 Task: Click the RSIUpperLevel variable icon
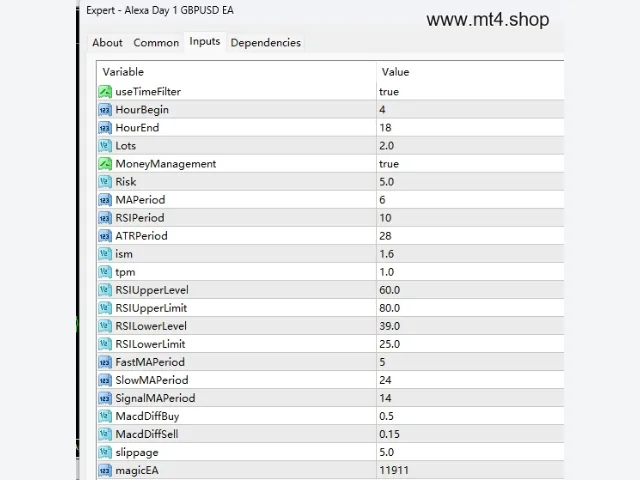[x=105, y=290]
